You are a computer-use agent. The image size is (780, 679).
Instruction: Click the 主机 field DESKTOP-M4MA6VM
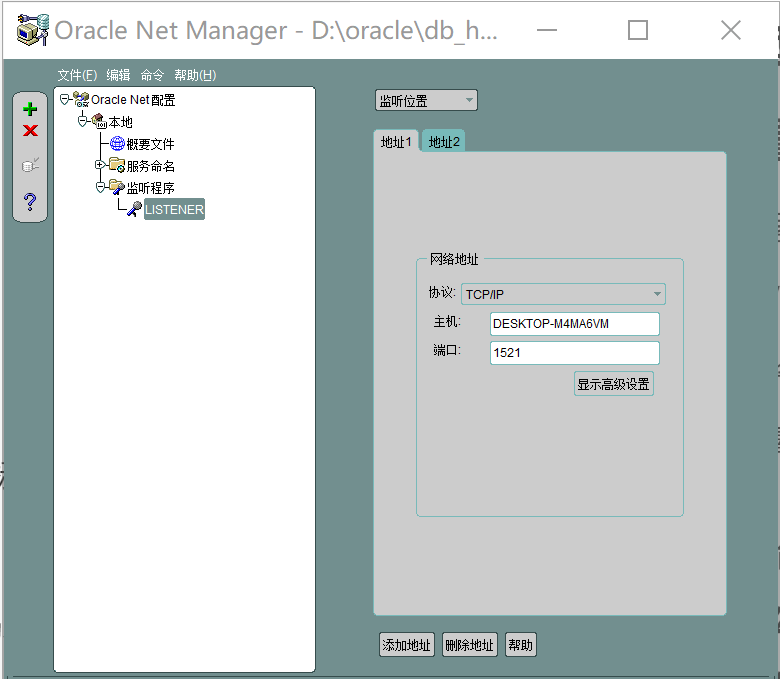pyautogui.click(x=575, y=324)
